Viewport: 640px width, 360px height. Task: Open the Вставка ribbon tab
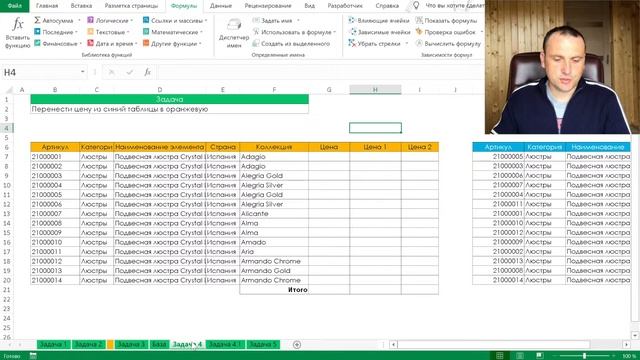click(81, 6)
